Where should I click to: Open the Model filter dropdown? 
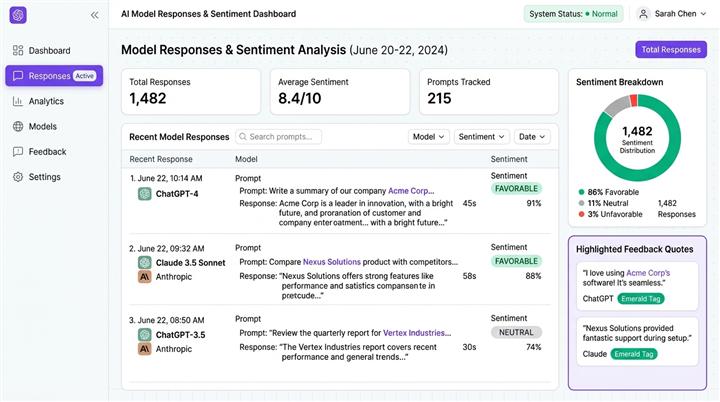tap(428, 137)
